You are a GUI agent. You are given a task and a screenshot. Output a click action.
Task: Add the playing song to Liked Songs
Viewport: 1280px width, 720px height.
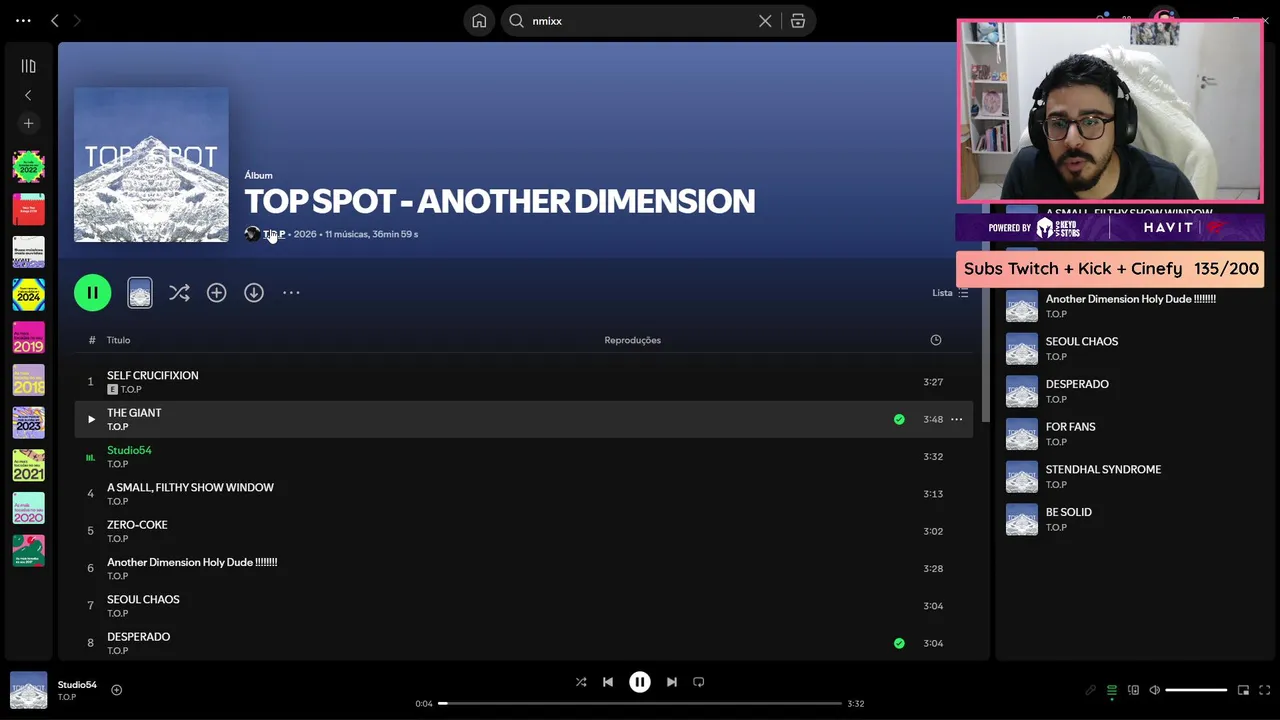(117, 690)
